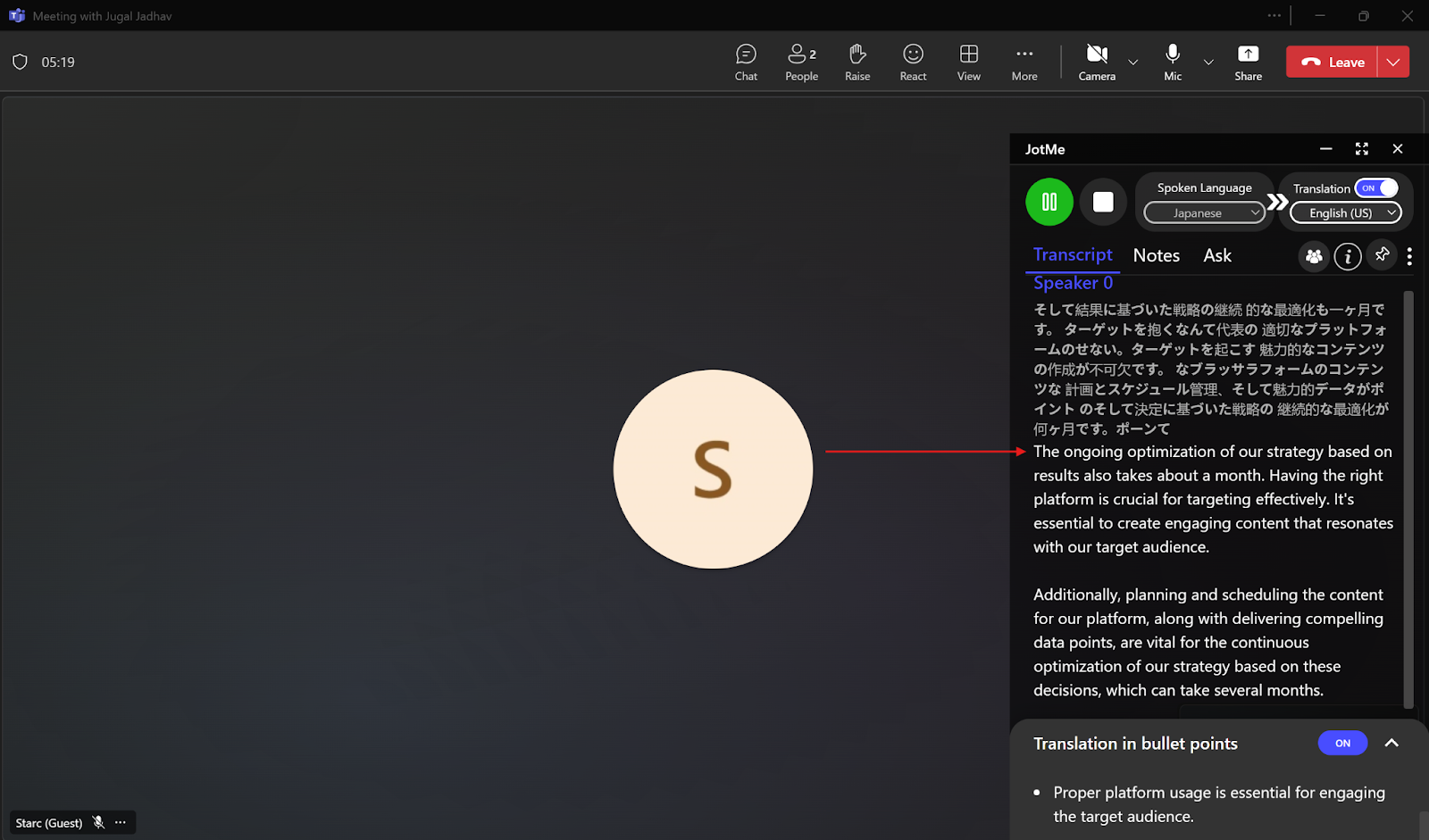This screenshot has width=1429, height=840.
Task: Click the JotMe pin icon
Action: coord(1382,255)
